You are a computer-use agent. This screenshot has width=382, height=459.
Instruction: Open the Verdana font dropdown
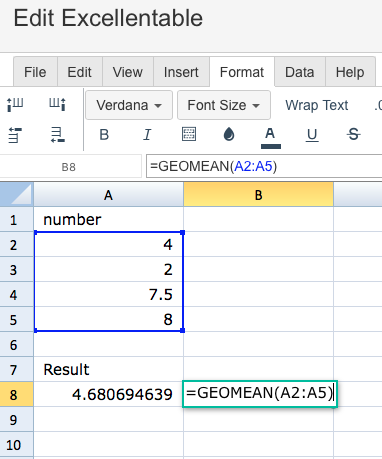click(129, 105)
